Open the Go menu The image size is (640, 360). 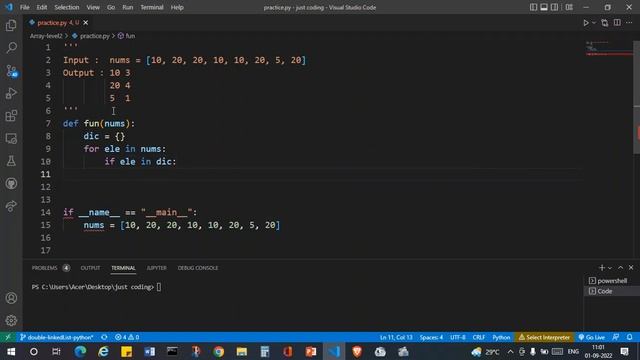tap(111, 7)
